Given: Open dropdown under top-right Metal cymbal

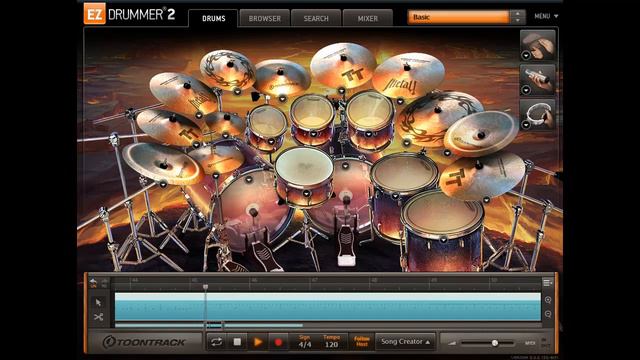Looking at the screenshot, I should click(400, 101).
